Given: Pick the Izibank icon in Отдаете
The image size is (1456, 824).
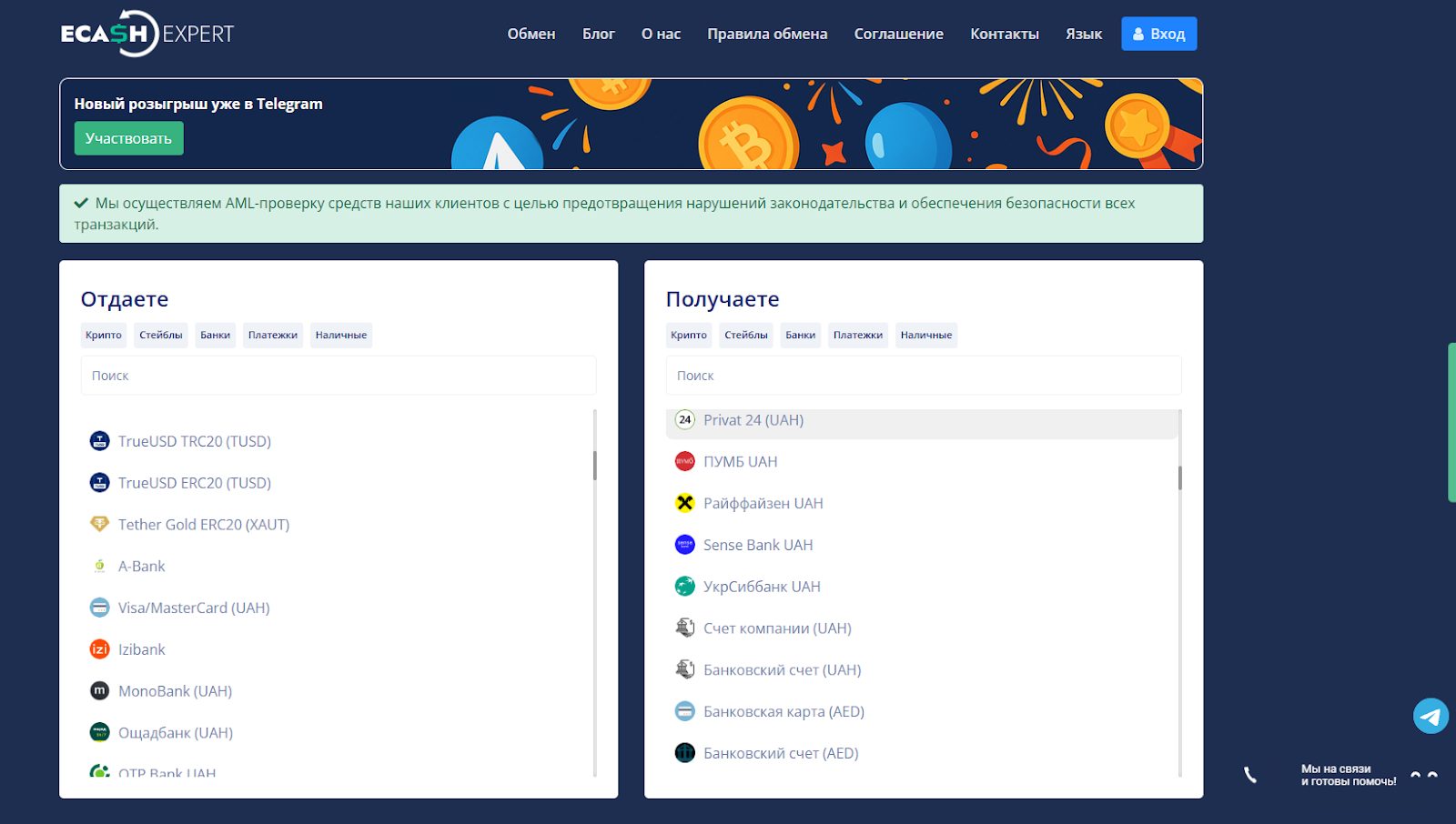Looking at the screenshot, I should 100,649.
